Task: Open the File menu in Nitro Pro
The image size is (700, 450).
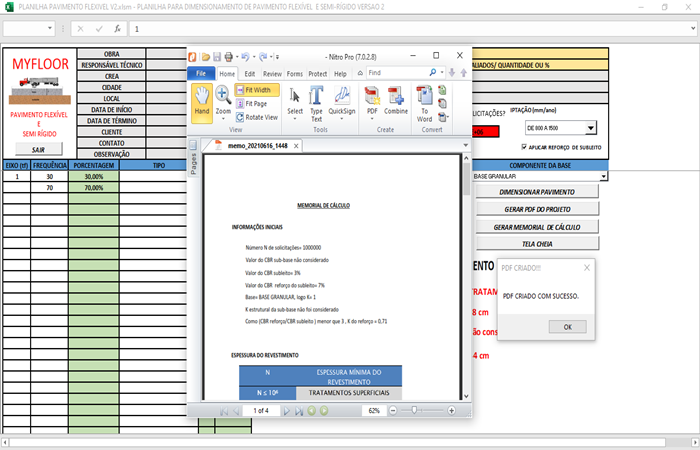Action: click(x=200, y=73)
